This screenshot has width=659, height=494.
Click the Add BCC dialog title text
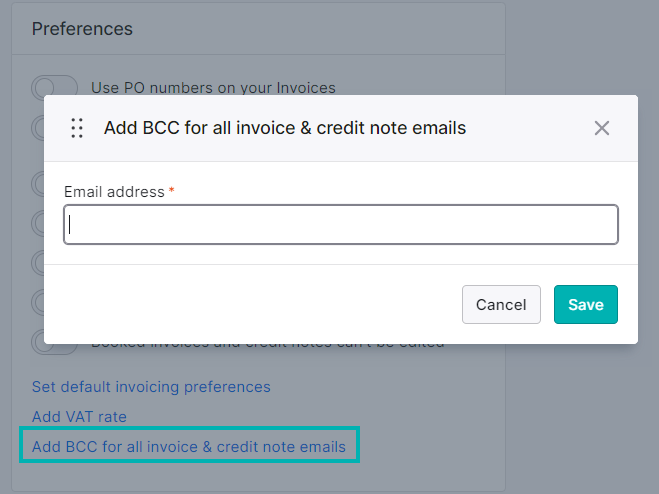click(285, 128)
